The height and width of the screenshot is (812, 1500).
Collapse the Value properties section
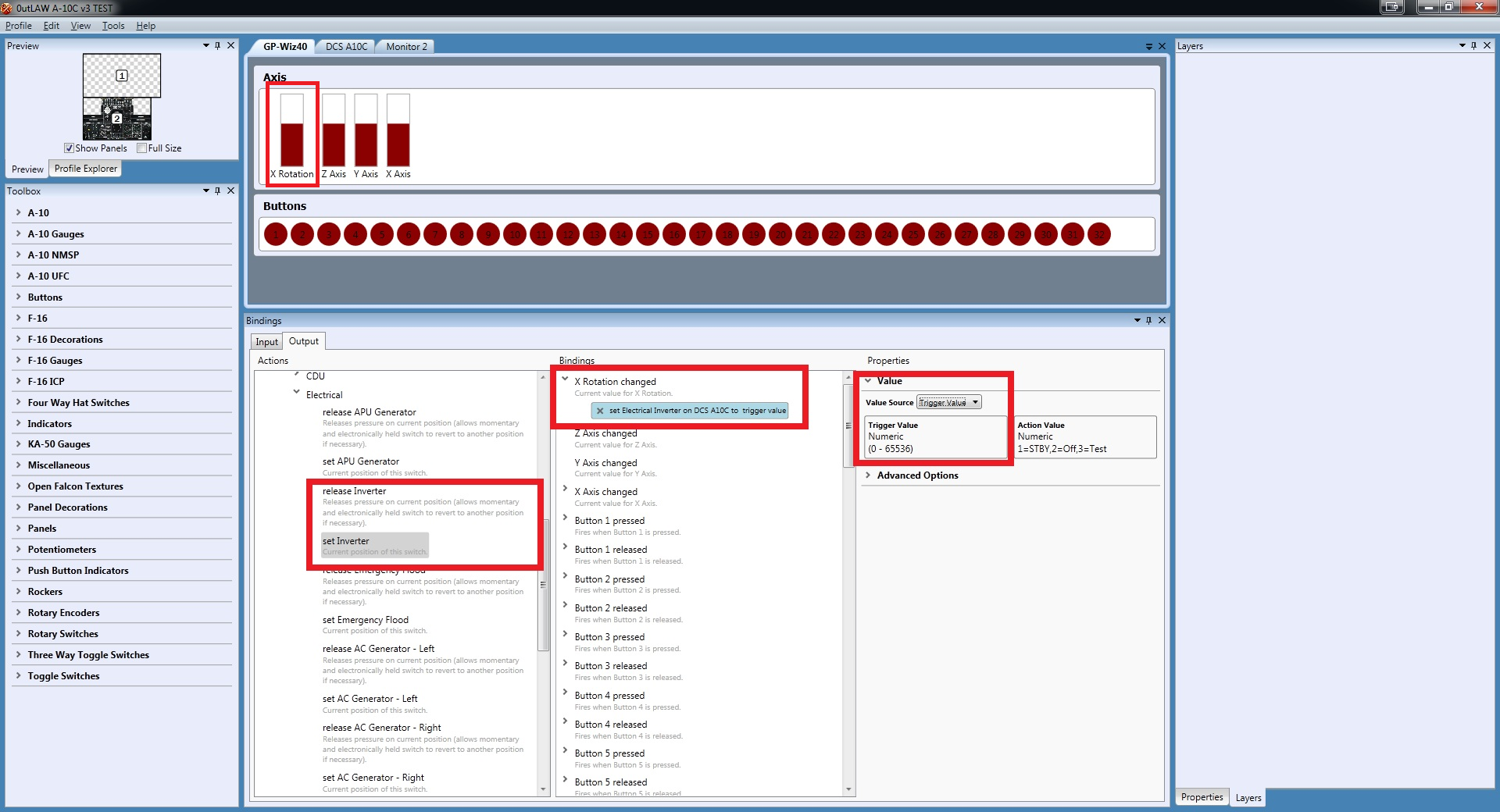pos(868,380)
